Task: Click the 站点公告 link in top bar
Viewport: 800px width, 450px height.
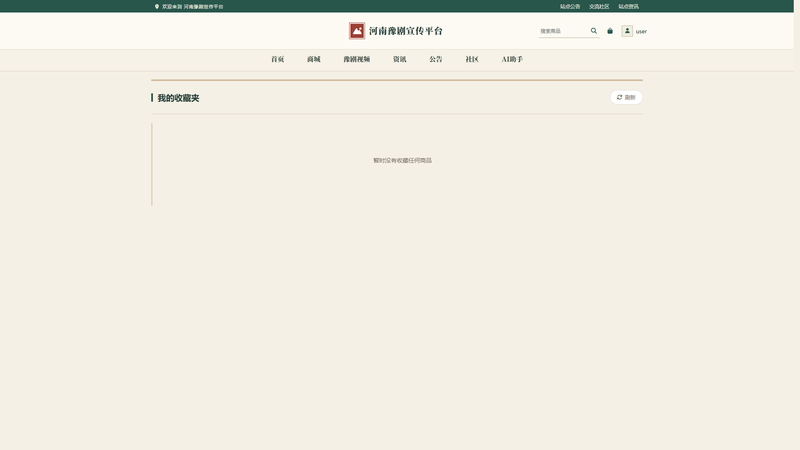Action: coord(570,7)
